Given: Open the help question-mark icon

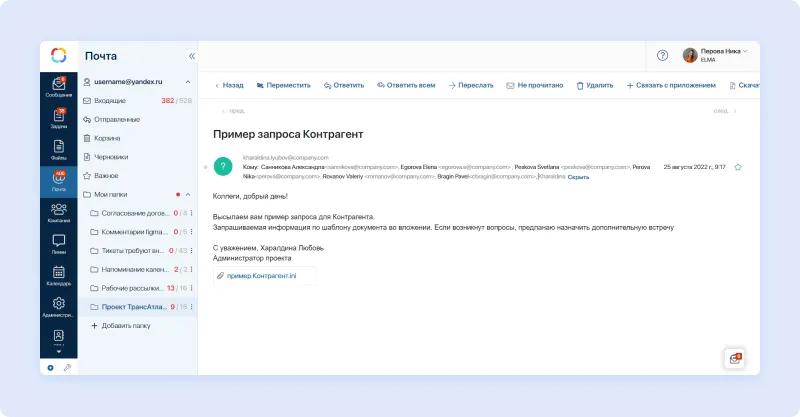Looking at the screenshot, I should point(662,55).
